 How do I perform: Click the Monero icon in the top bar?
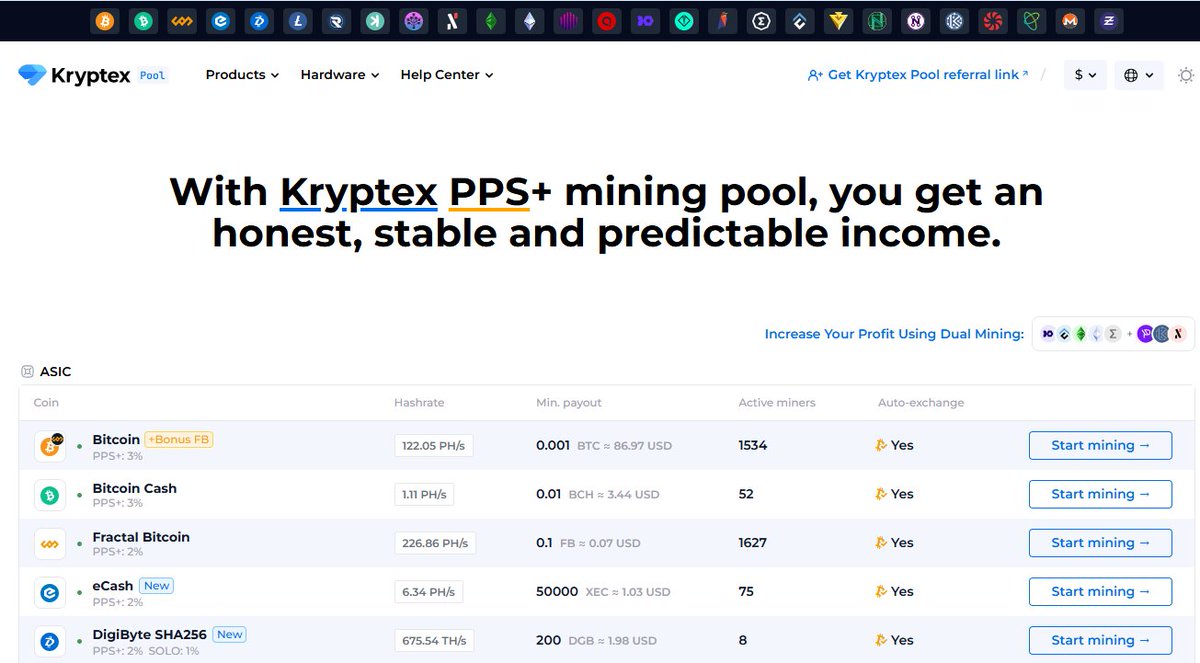click(x=1070, y=20)
